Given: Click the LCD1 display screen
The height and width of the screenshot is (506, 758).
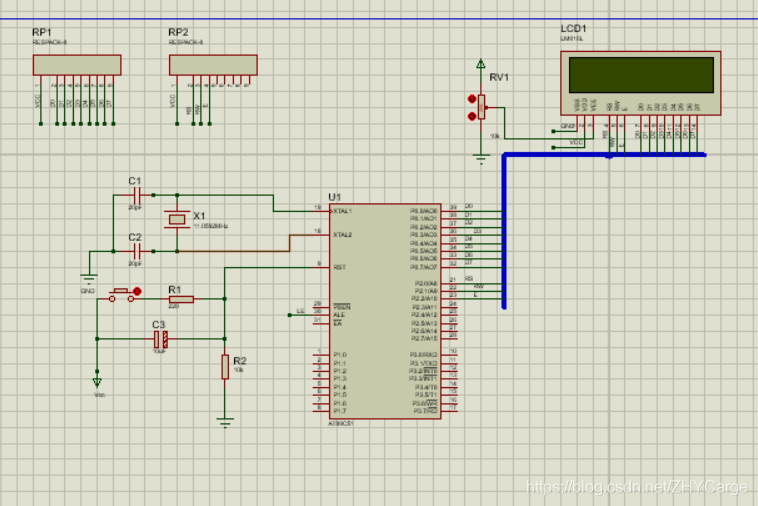Looking at the screenshot, I should [641, 75].
